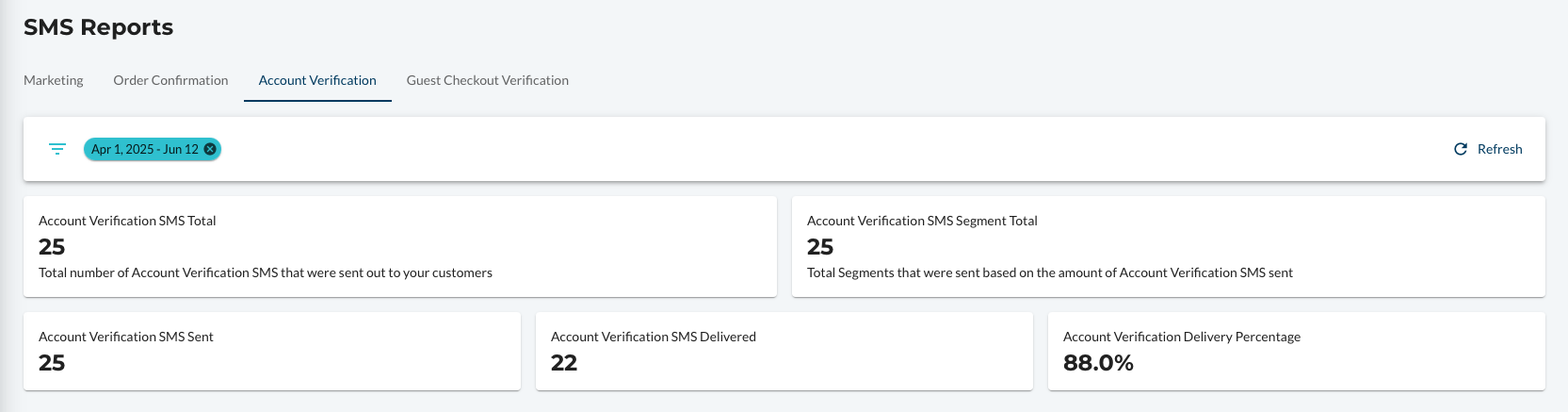
Task: Open the Account Verification SMS Sent card
Action: point(272,351)
